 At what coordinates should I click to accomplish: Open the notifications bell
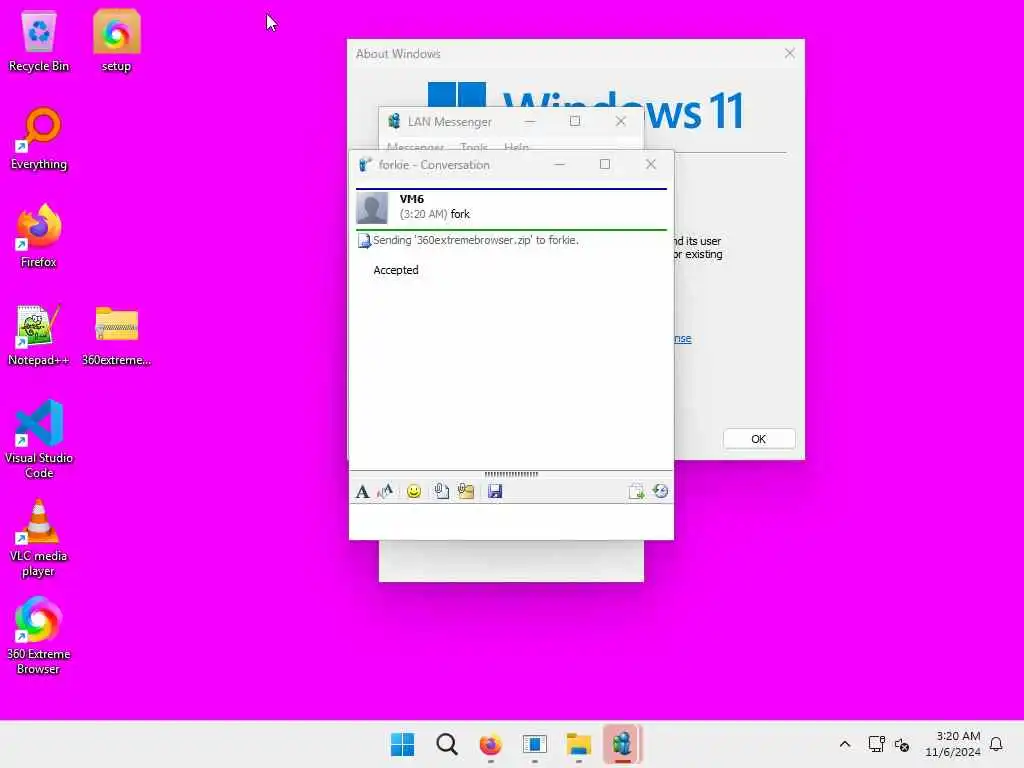[996, 744]
